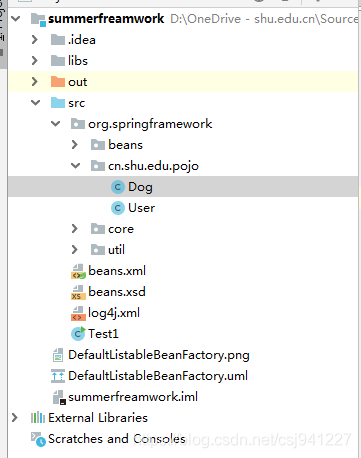This screenshot has width=361, height=458.
Task: Select the core package label
Action: tap(121, 229)
